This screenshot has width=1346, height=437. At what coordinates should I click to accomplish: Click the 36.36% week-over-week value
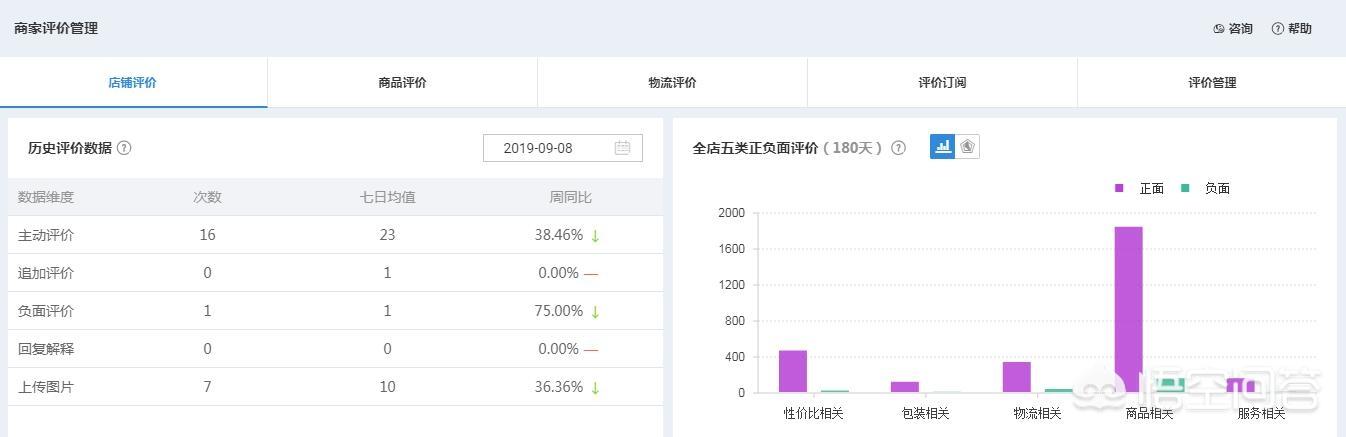pyautogui.click(x=559, y=387)
